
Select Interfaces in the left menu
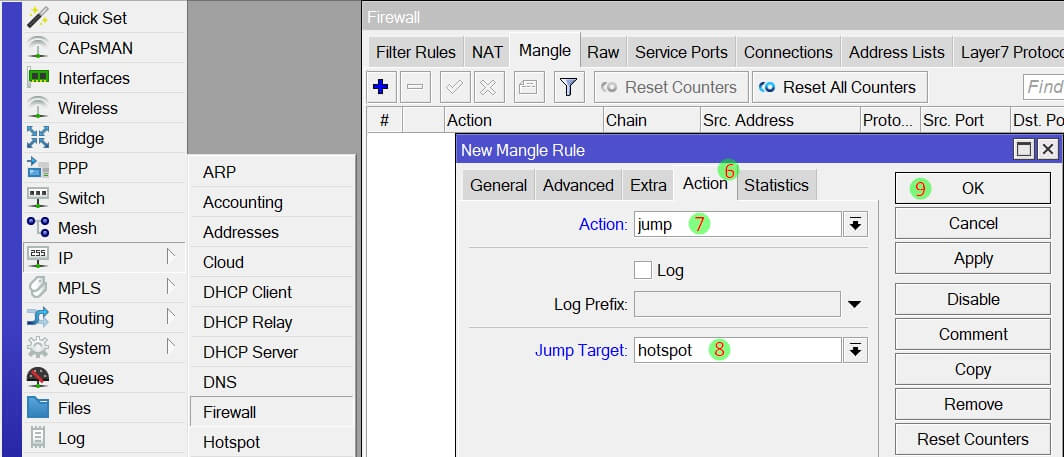click(x=93, y=78)
